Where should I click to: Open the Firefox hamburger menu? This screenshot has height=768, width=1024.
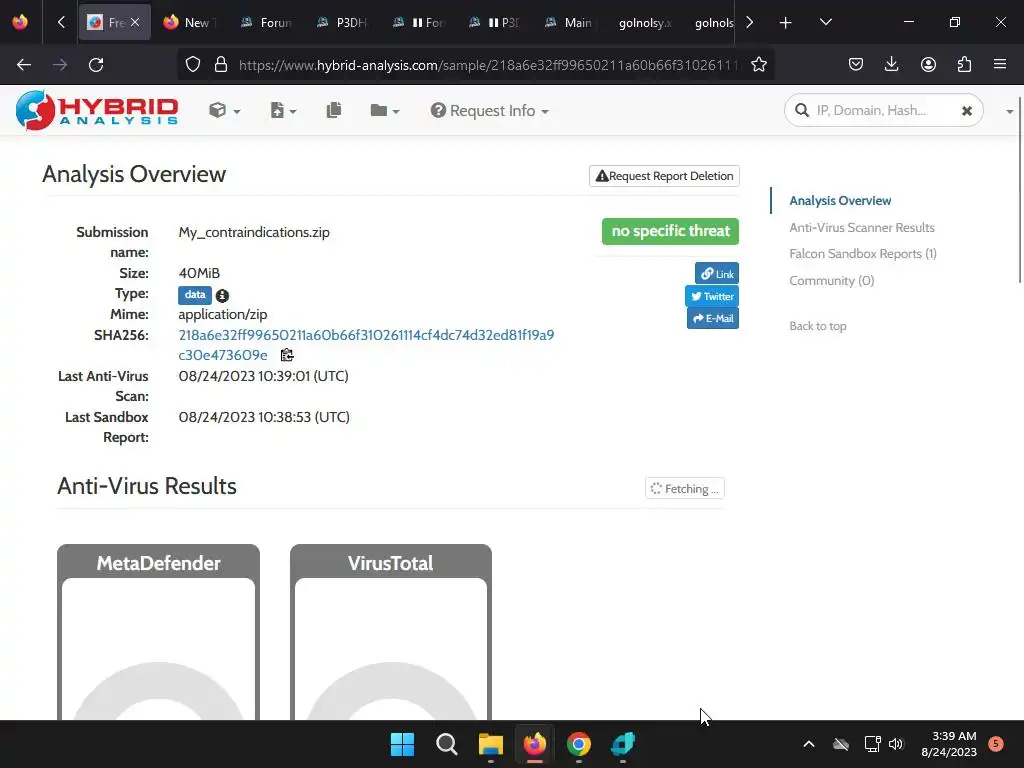1000,65
